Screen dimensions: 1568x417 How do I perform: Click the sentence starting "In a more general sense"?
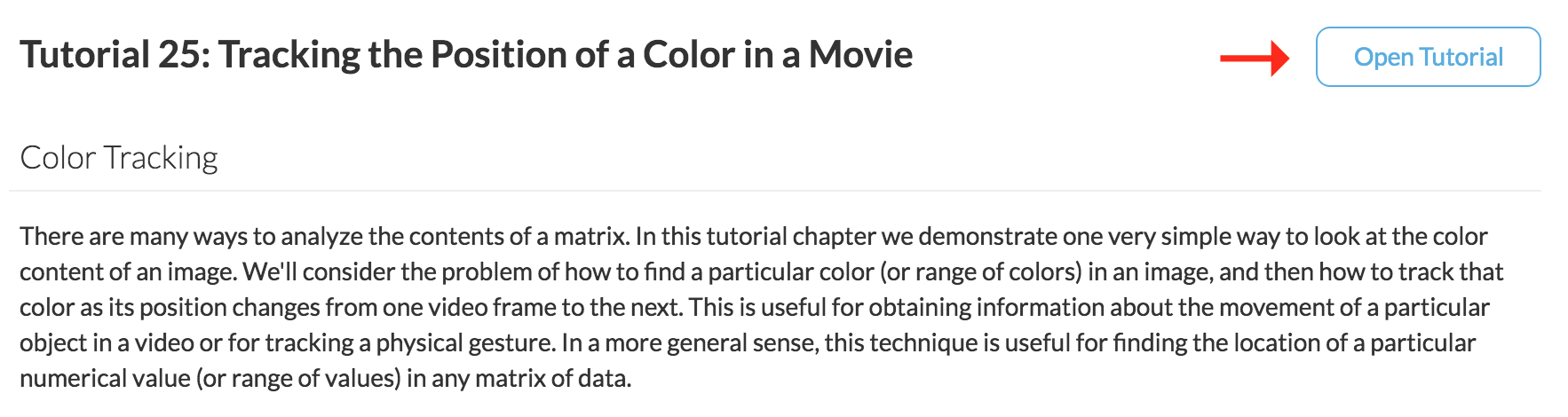coord(748,360)
